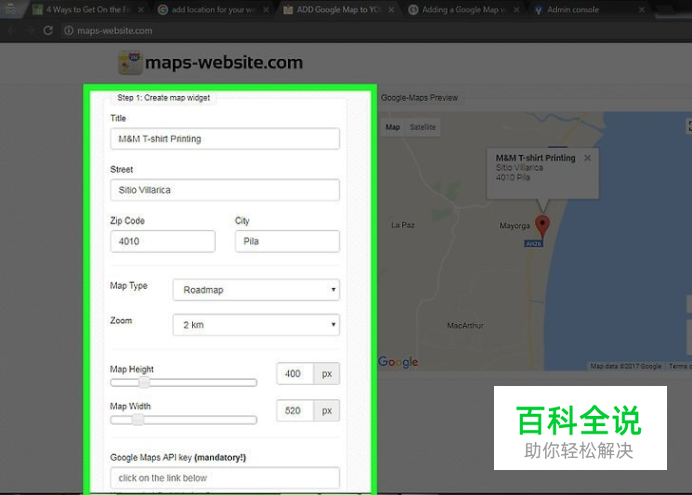Click the 'La Paz' map label
The width and height of the screenshot is (692, 495).
point(402,225)
